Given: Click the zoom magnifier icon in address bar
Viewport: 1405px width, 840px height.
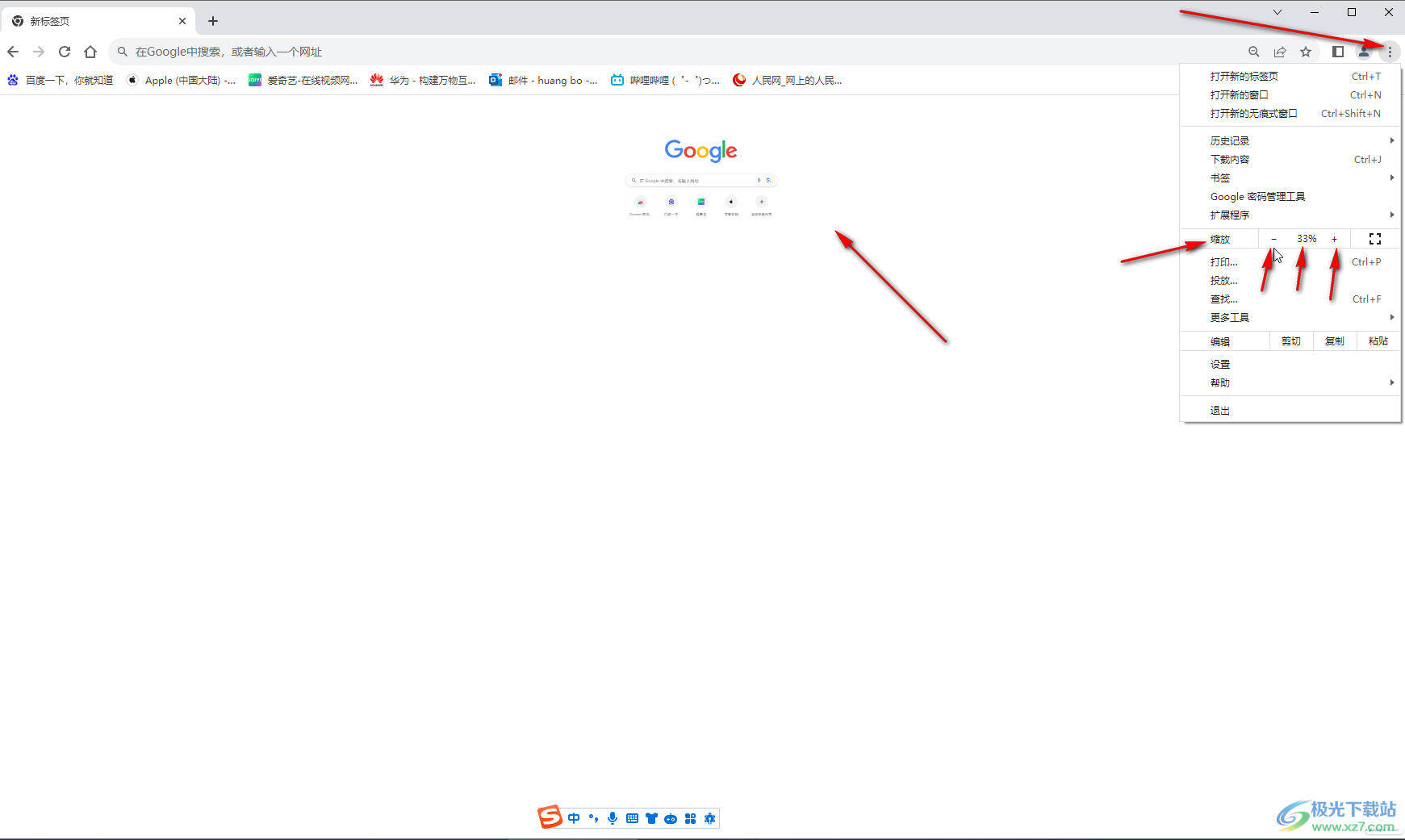Looking at the screenshot, I should (x=1254, y=52).
